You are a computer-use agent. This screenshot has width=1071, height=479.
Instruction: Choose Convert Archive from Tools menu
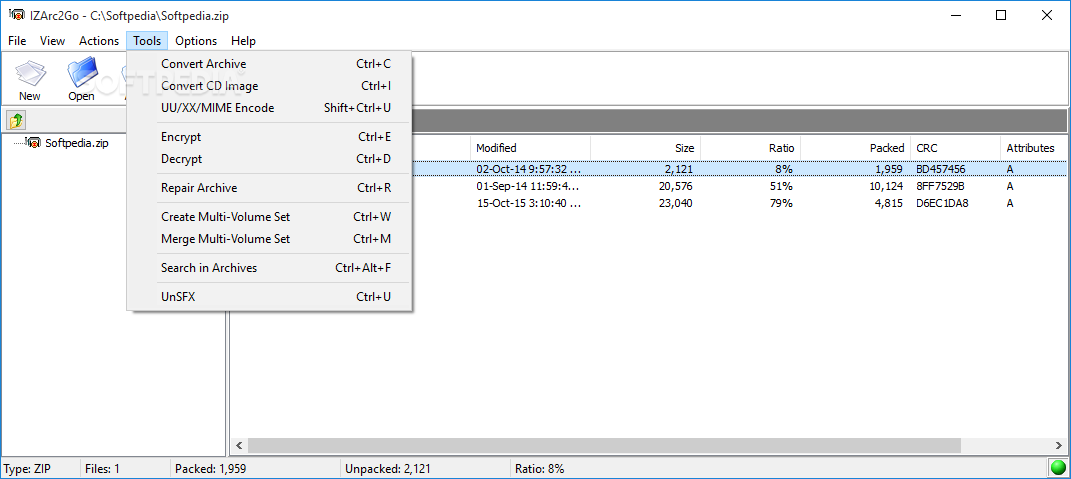coord(269,64)
